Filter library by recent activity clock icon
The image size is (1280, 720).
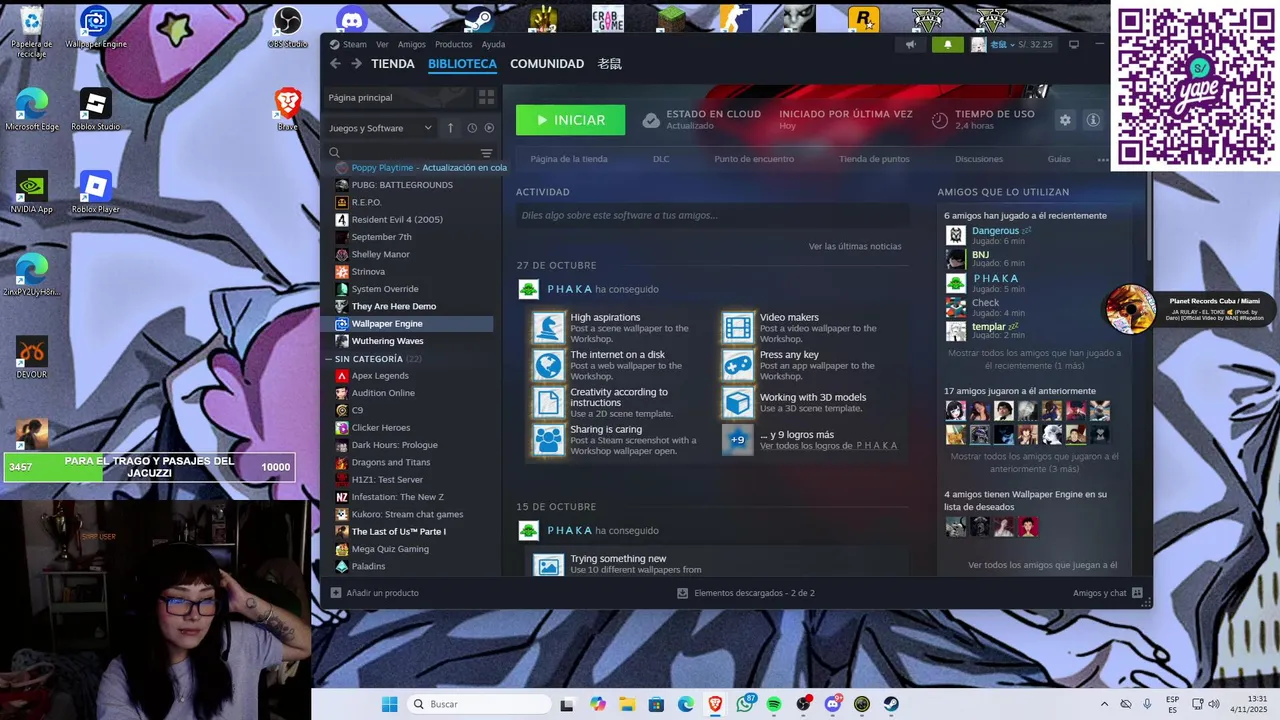pyautogui.click(x=472, y=128)
